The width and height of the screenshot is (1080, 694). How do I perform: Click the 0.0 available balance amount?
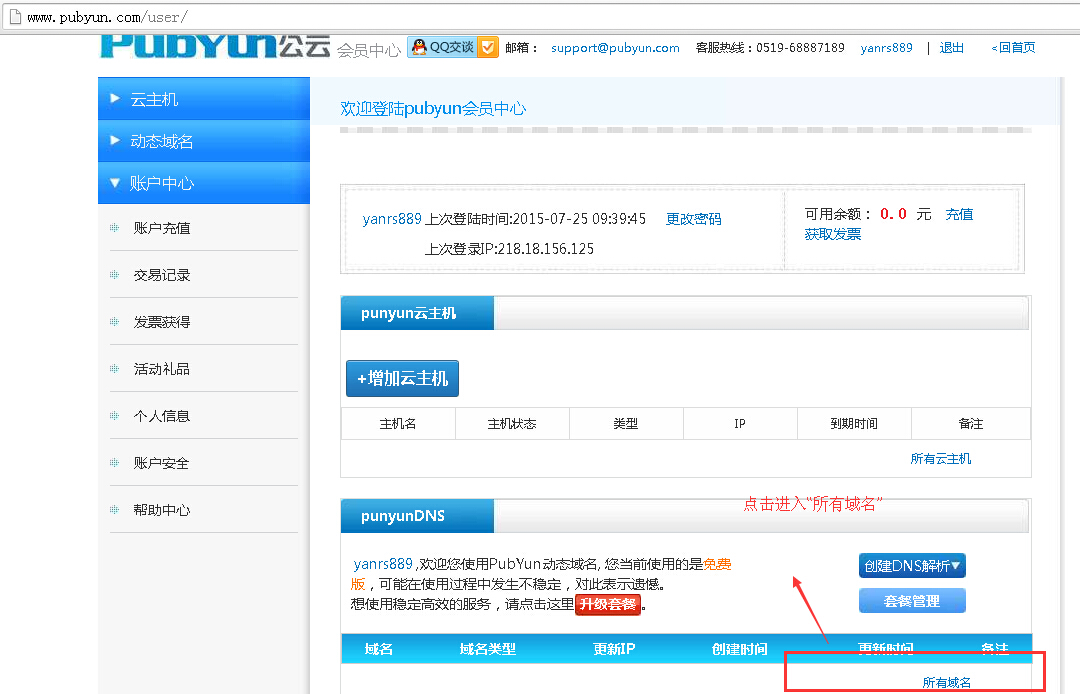click(893, 214)
